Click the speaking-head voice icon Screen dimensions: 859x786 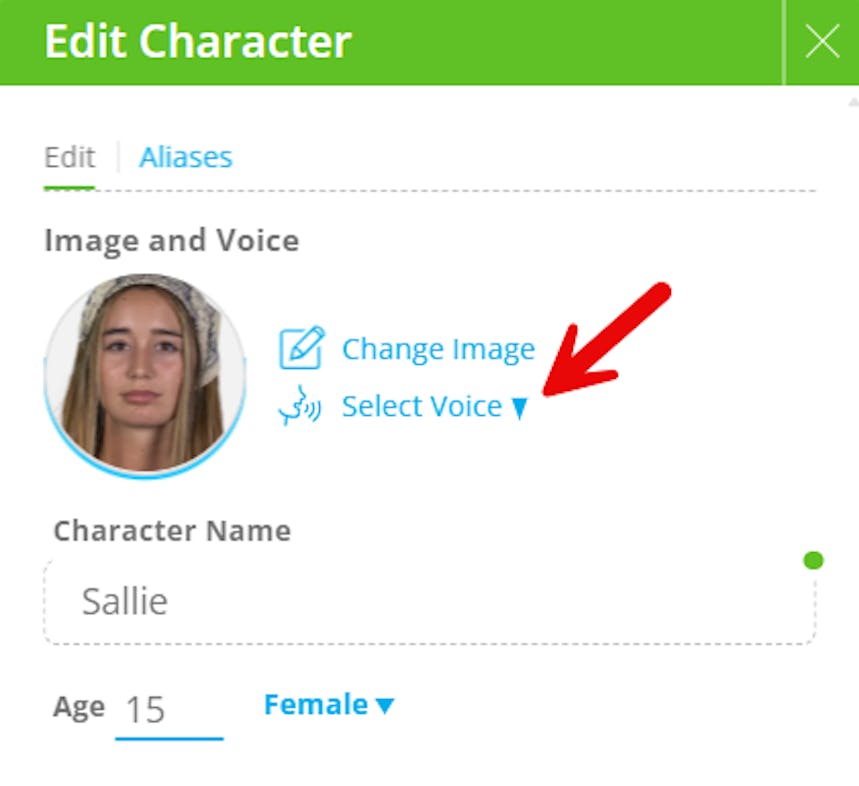coord(299,407)
